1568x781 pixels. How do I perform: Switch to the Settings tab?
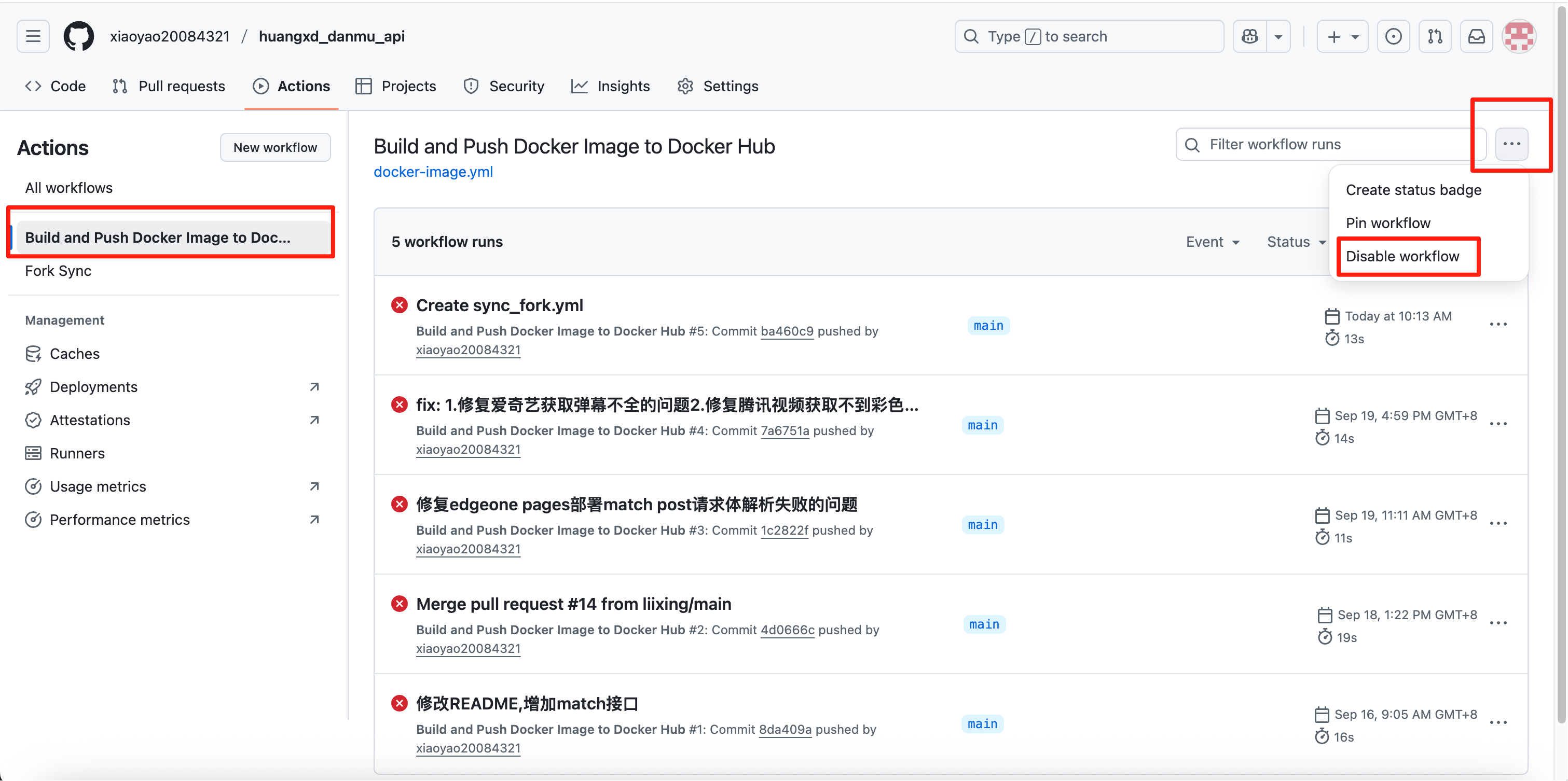718,87
